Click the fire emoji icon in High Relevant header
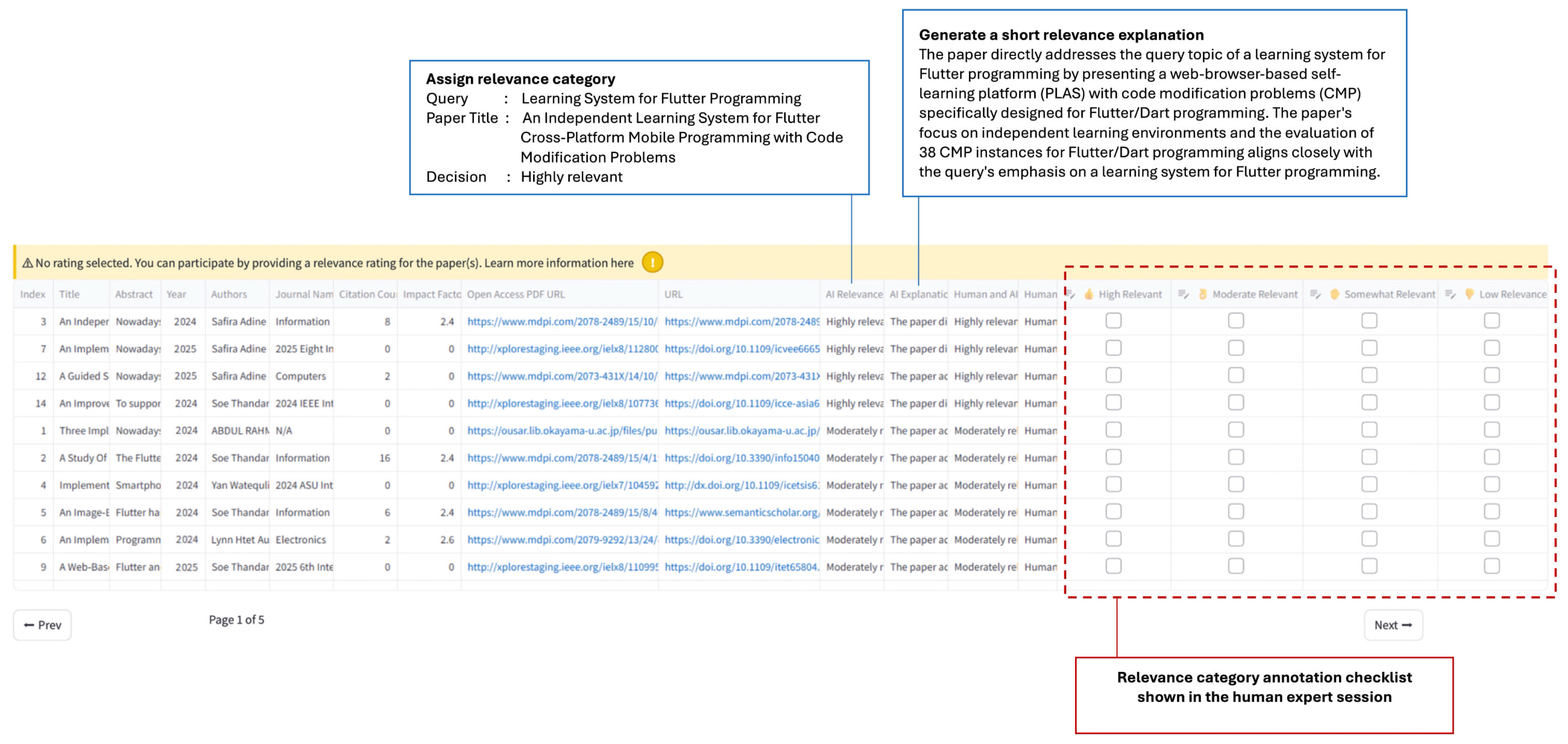 pos(1089,294)
